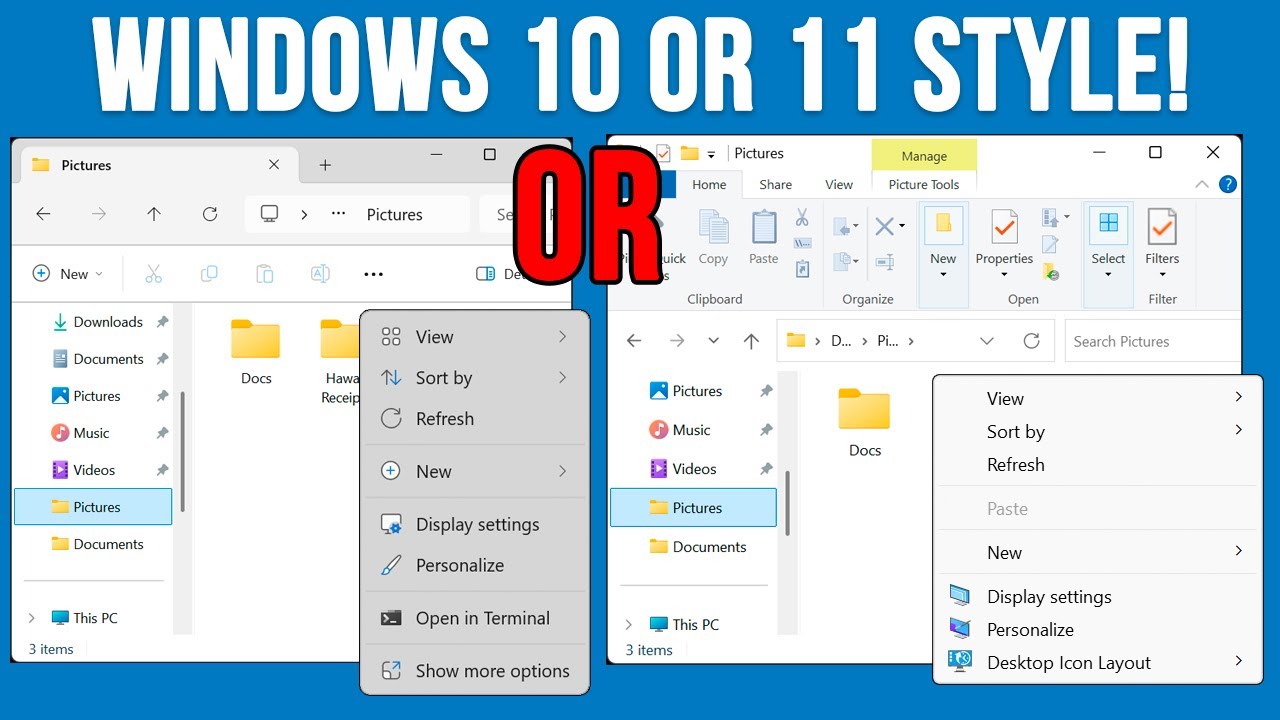The height and width of the screenshot is (720, 1280).
Task: Close the Pictures tab in Windows 11 Explorer
Action: [x=274, y=165]
